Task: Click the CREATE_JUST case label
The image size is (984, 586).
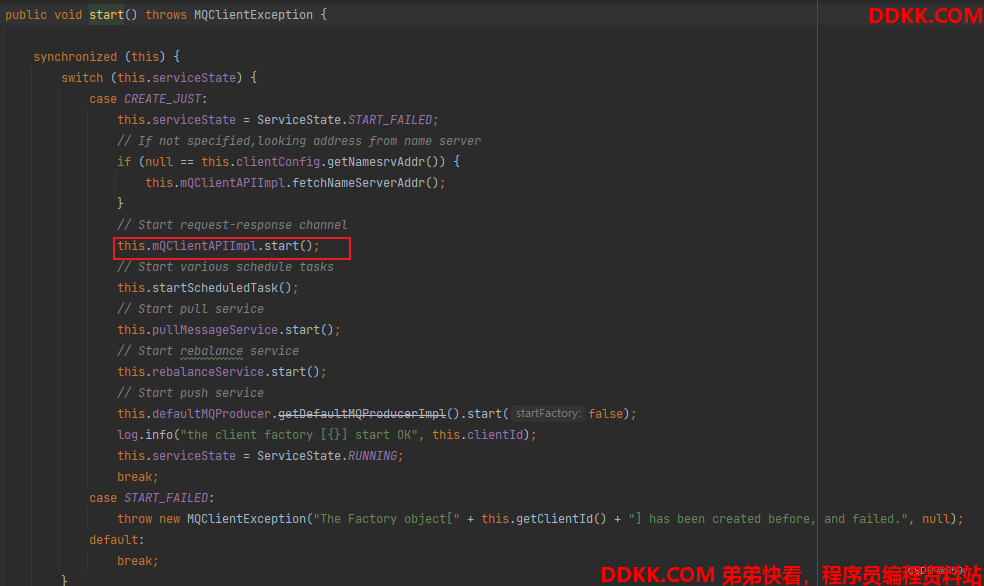Action: [163, 99]
